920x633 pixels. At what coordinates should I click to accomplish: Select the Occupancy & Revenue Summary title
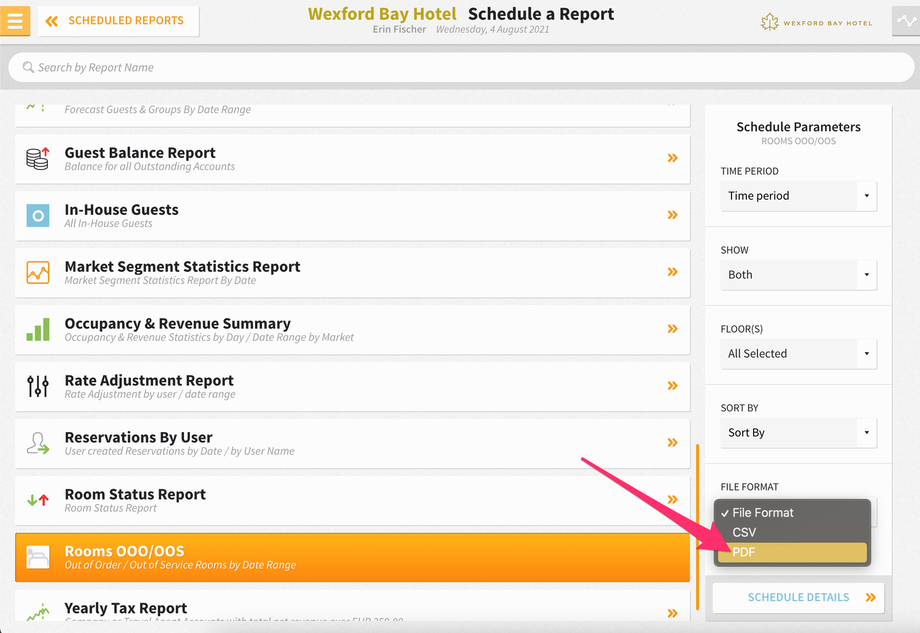178,323
